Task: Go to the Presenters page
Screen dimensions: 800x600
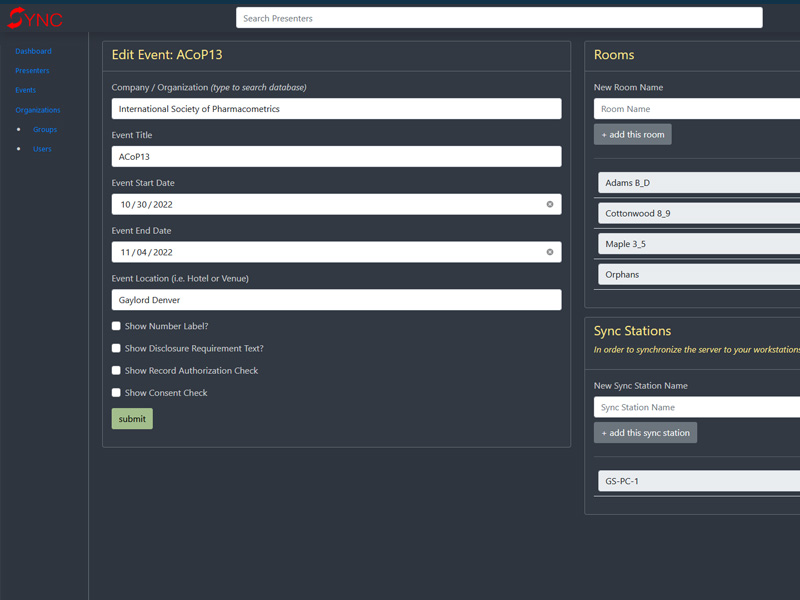Action: pos(32,70)
